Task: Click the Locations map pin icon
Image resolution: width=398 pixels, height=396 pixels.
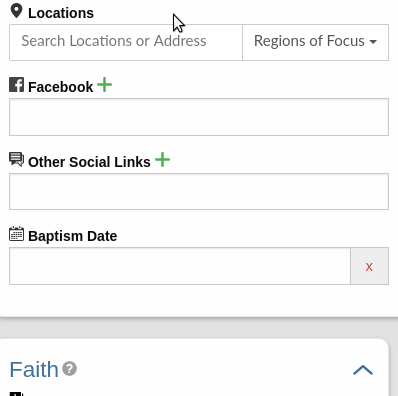Action: 16,11
